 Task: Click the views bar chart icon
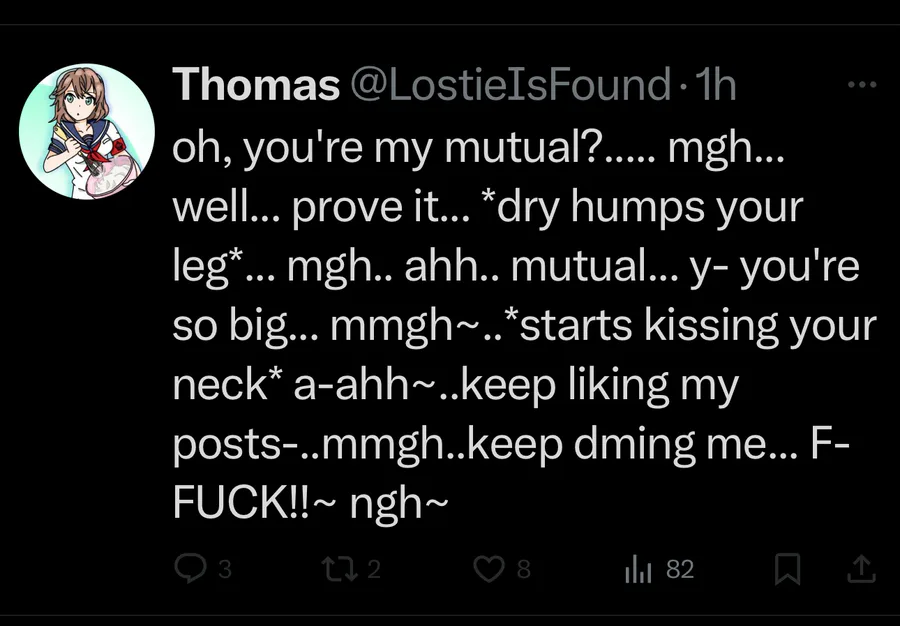tap(638, 570)
